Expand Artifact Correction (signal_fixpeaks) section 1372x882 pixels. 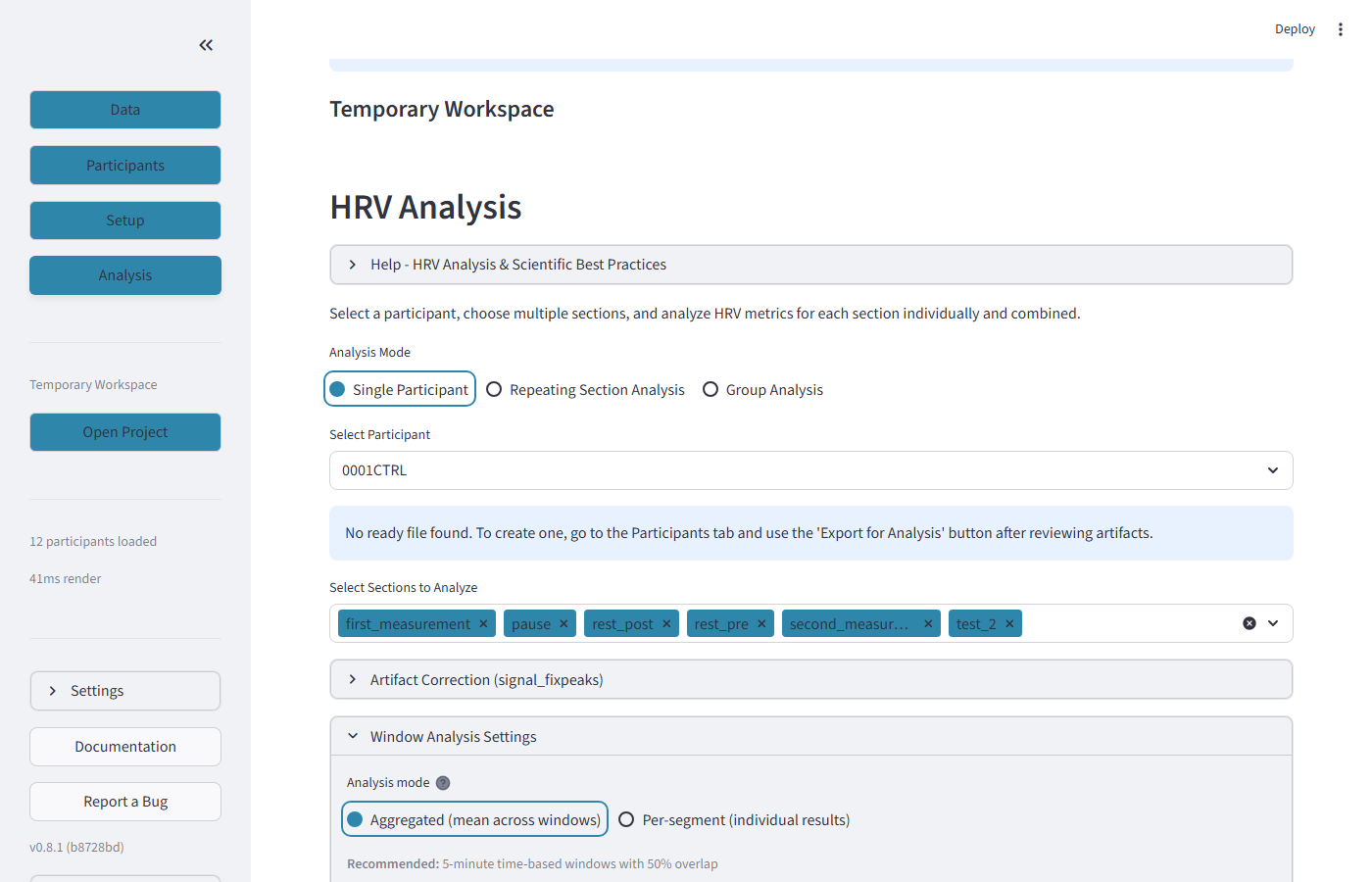pyautogui.click(x=811, y=679)
